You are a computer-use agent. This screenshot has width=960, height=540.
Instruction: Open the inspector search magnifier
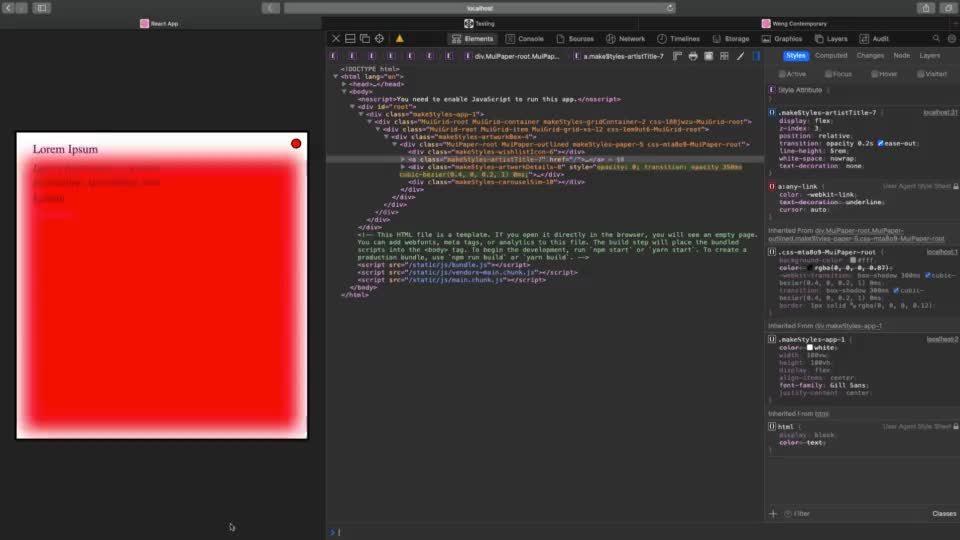[x=936, y=39]
